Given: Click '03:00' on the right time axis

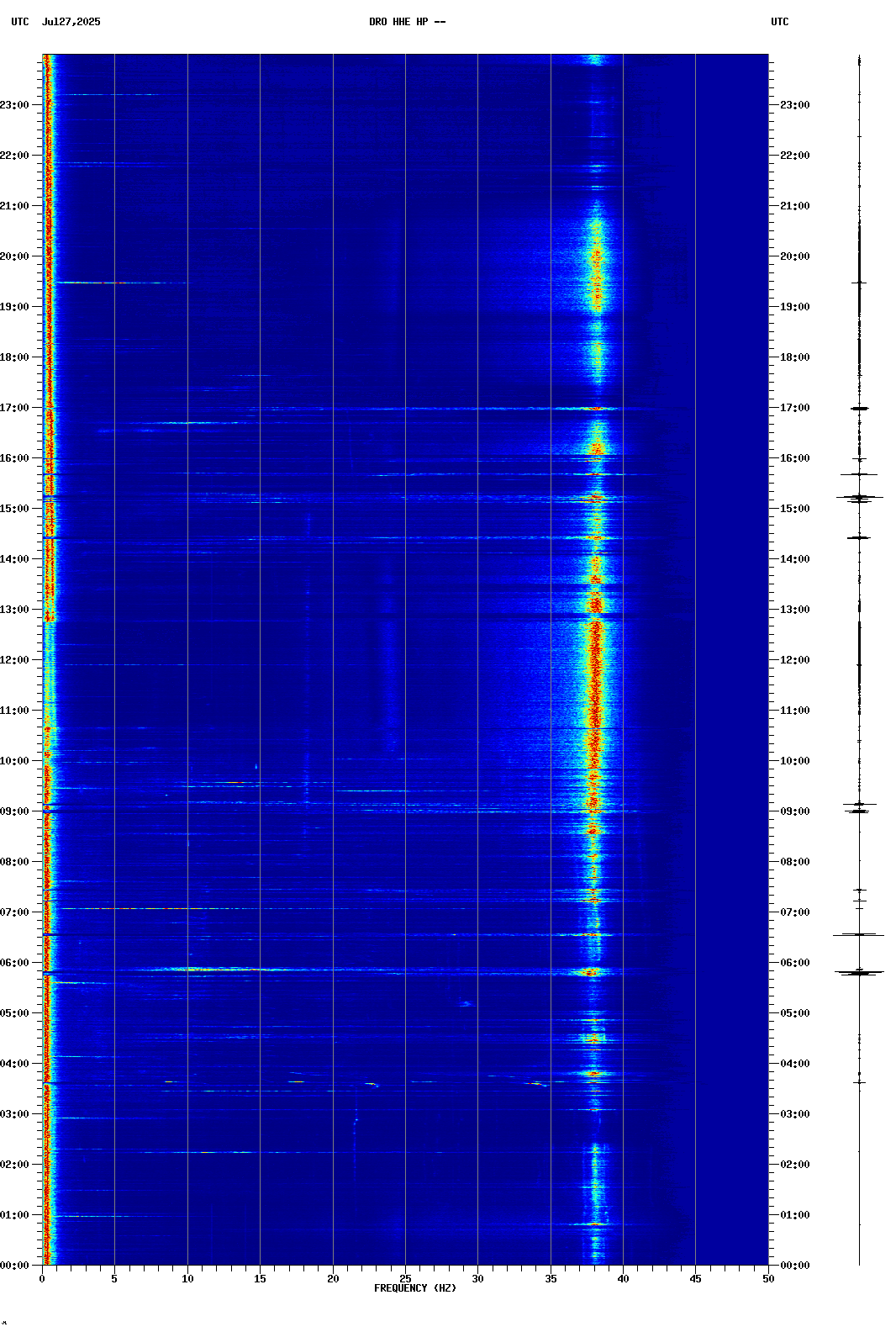Looking at the screenshot, I should (x=795, y=1114).
